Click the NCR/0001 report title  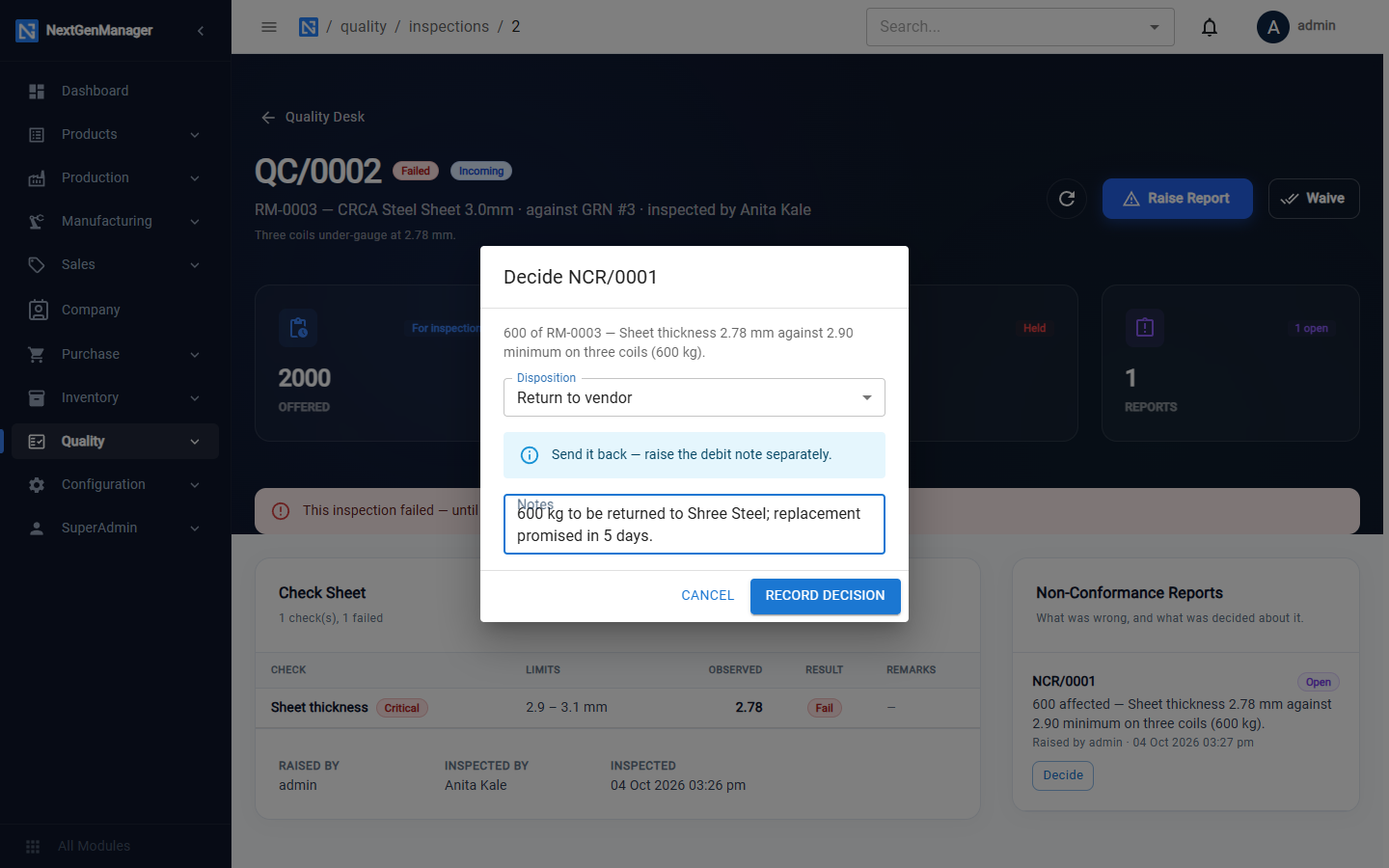(x=1064, y=681)
